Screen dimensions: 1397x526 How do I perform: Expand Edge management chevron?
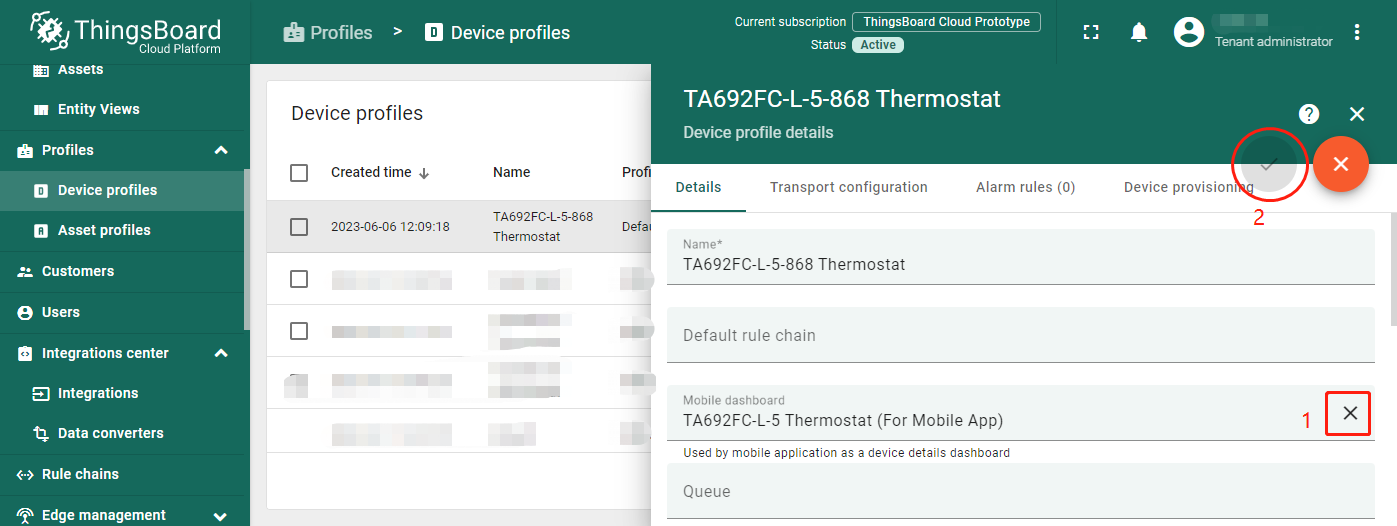pos(221,516)
